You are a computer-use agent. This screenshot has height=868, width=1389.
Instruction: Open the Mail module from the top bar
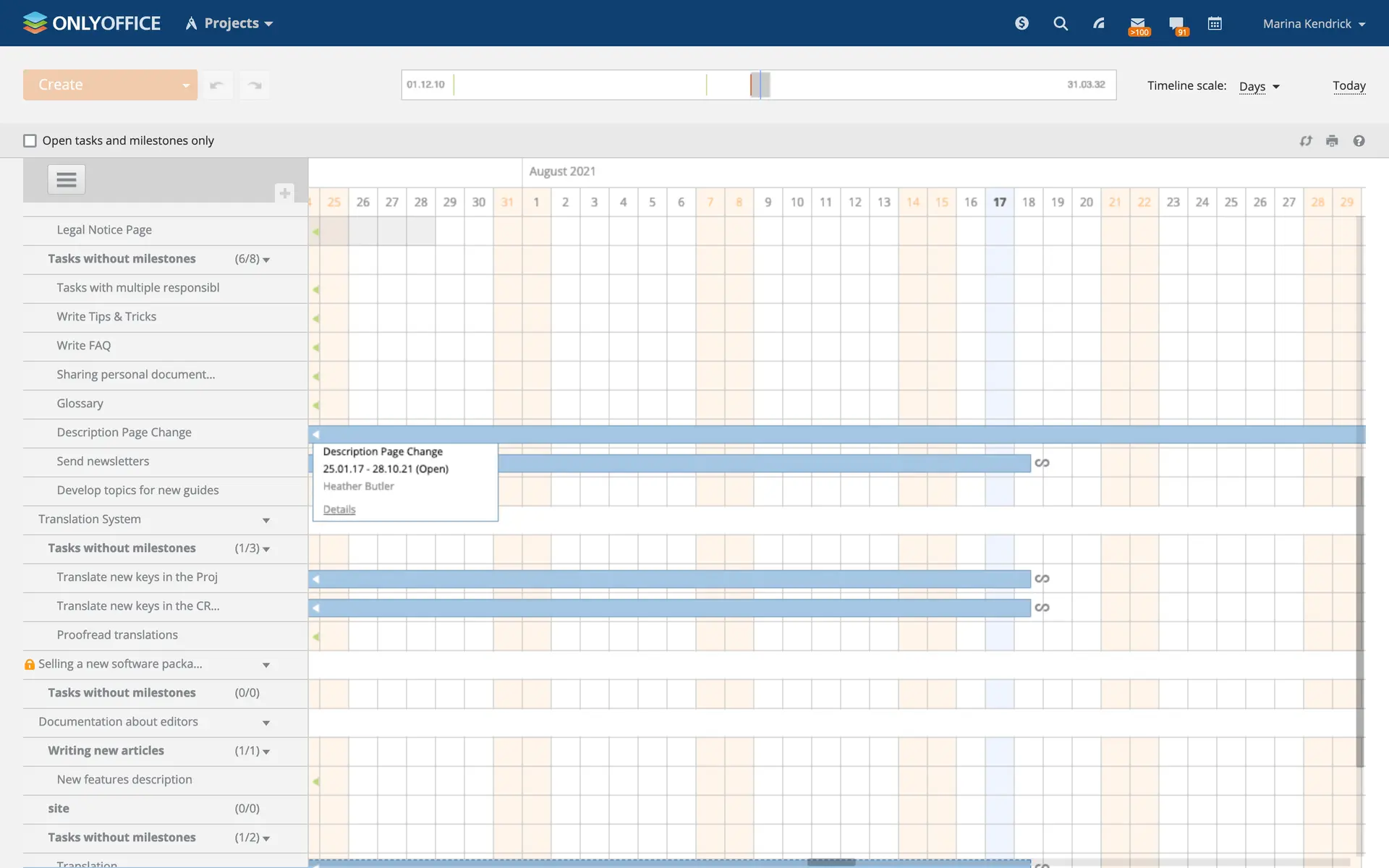point(1138,23)
